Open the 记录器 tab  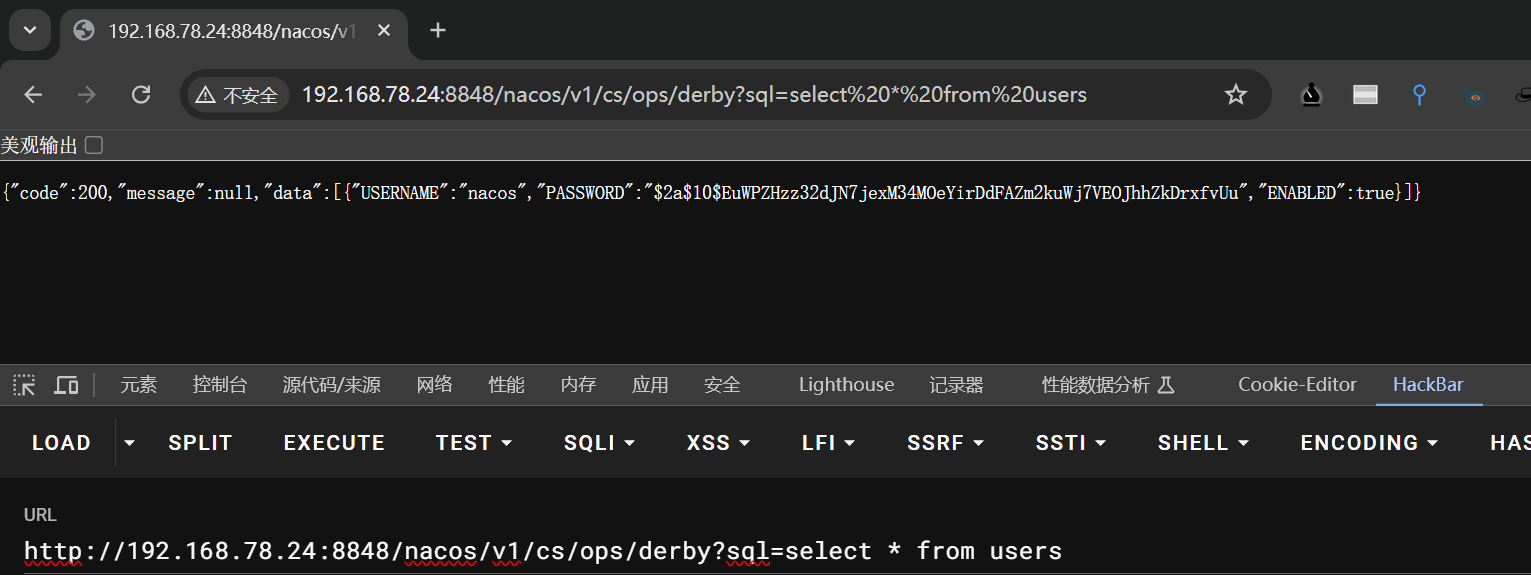pyautogui.click(x=956, y=385)
